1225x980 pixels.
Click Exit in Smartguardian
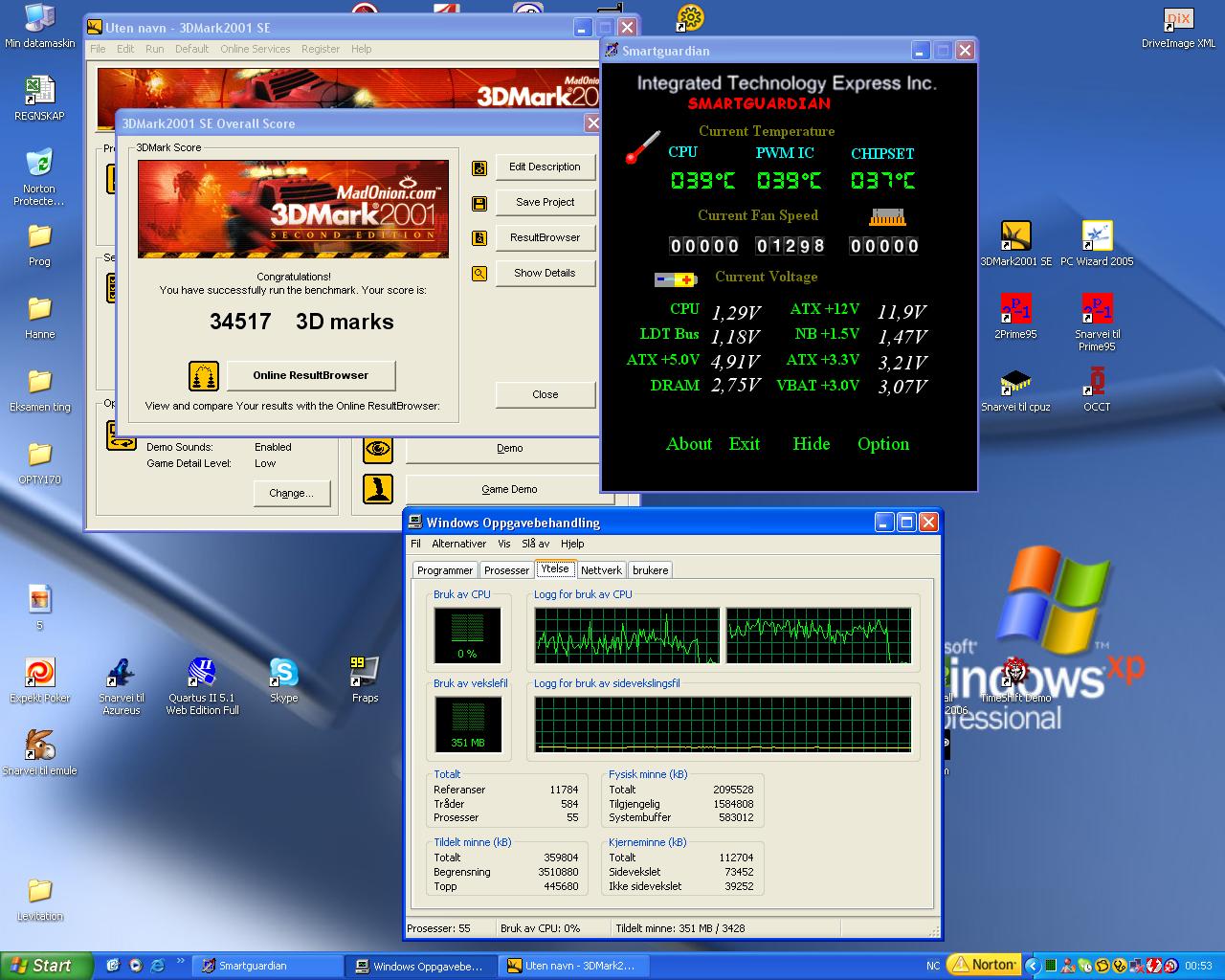(x=744, y=444)
